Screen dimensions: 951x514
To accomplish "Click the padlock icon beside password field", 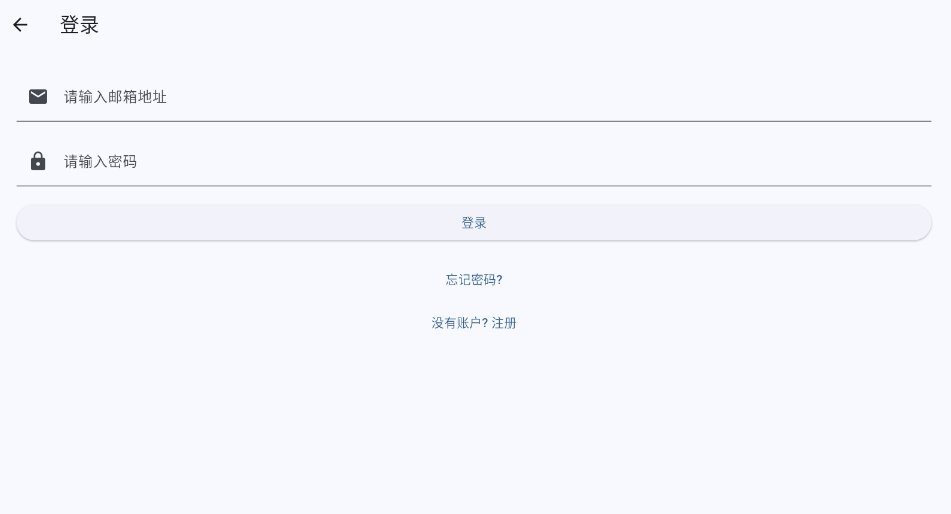I will point(38,161).
